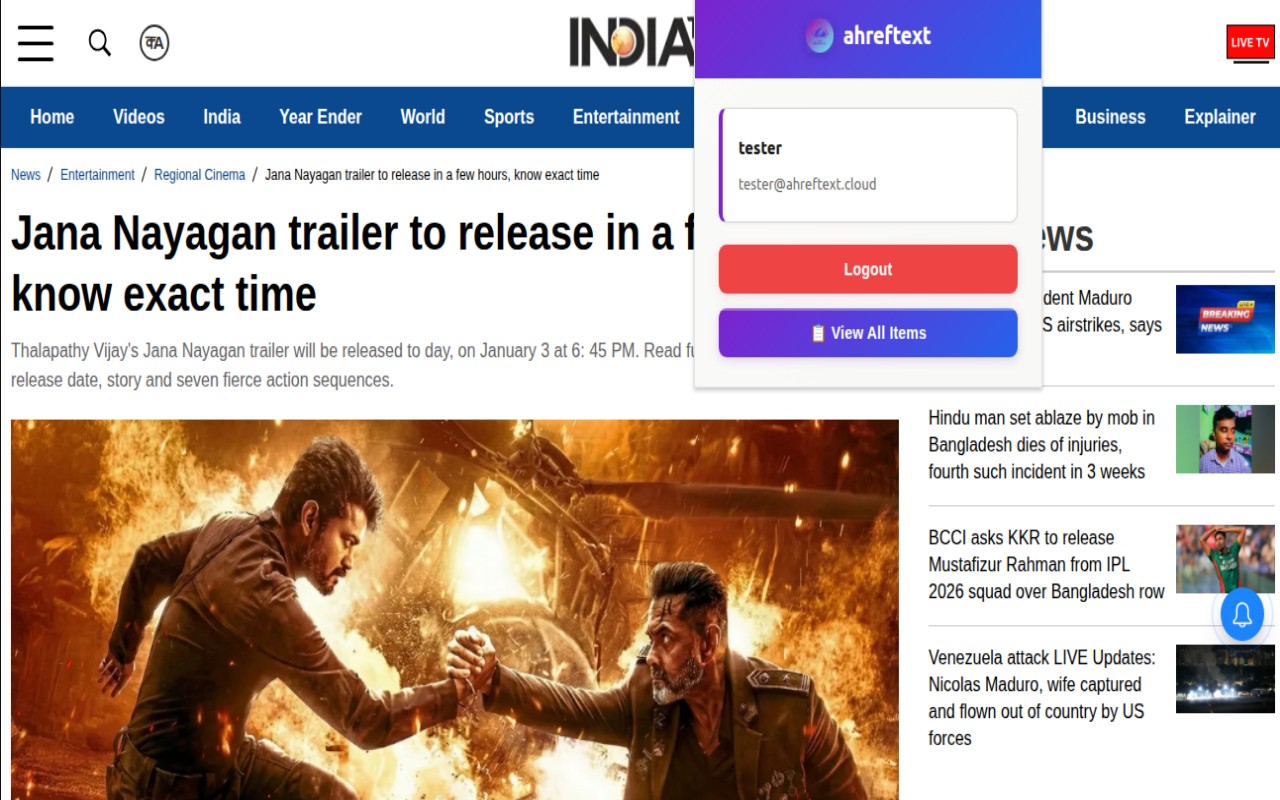This screenshot has height=800, width=1280.
Task: Go to the Sports section
Action: [x=509, y=117]
